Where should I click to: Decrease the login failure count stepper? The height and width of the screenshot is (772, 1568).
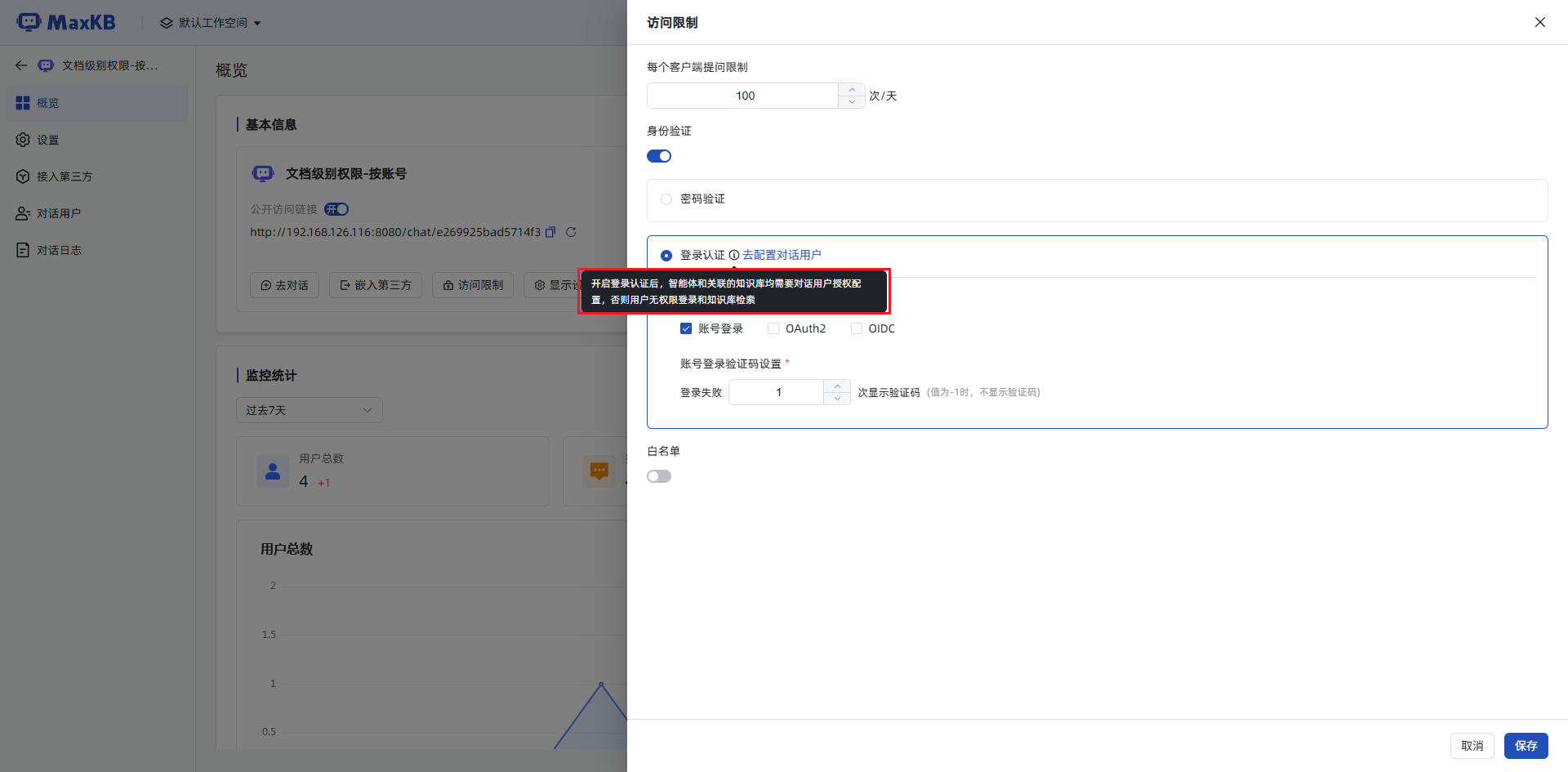coord(837,399)
